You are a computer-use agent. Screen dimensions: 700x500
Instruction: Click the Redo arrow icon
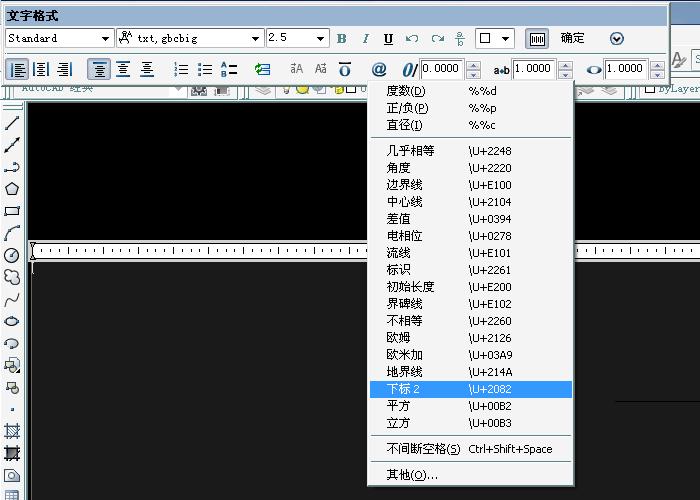[438, 39]
